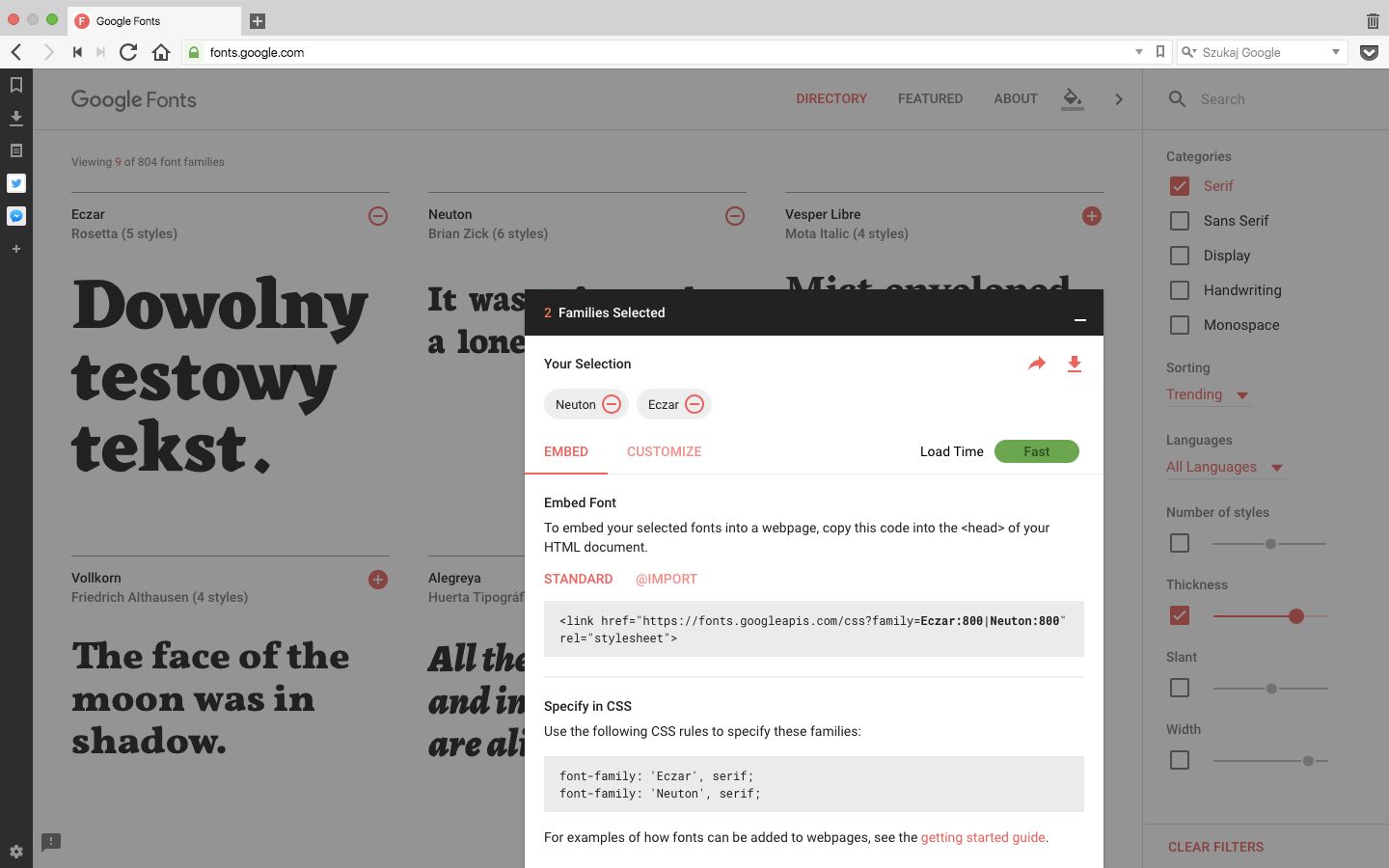Open the browser sidebar bookmarks panel
Image resolution: width=1389 pixels, height=868 pixels.
pos(16,85)
